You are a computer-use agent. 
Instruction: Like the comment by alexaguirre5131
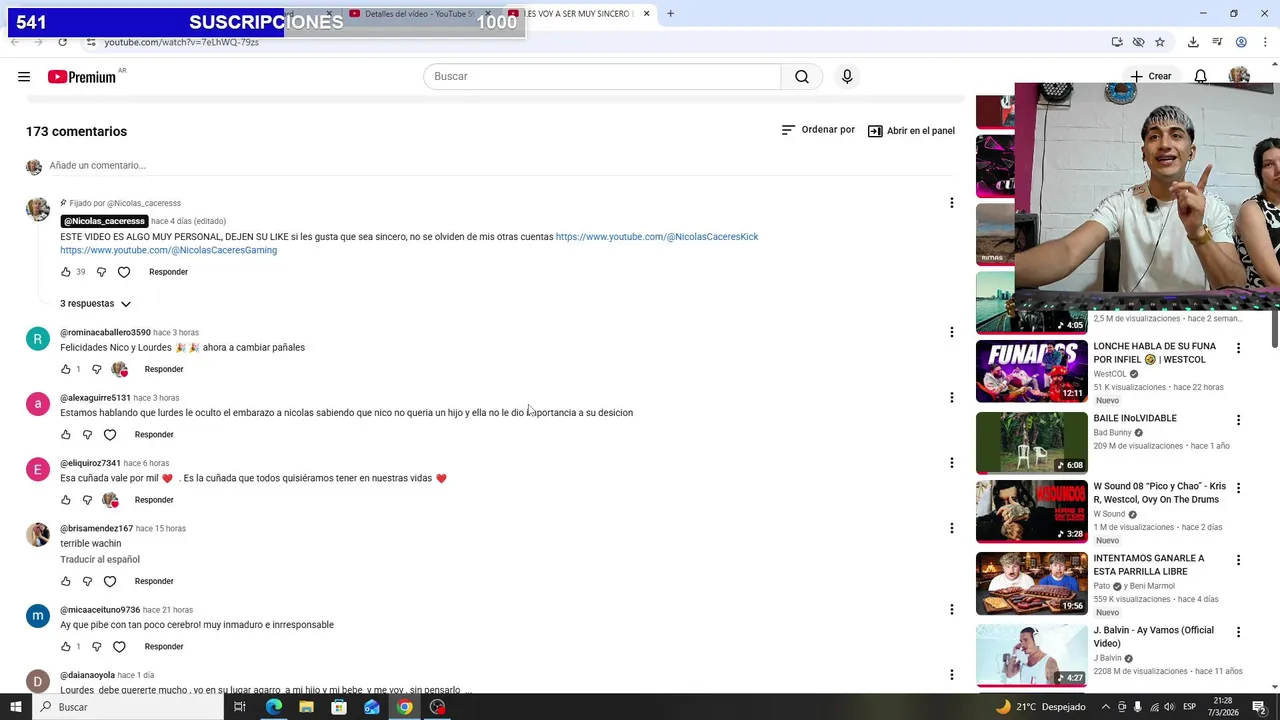(66, 435)
